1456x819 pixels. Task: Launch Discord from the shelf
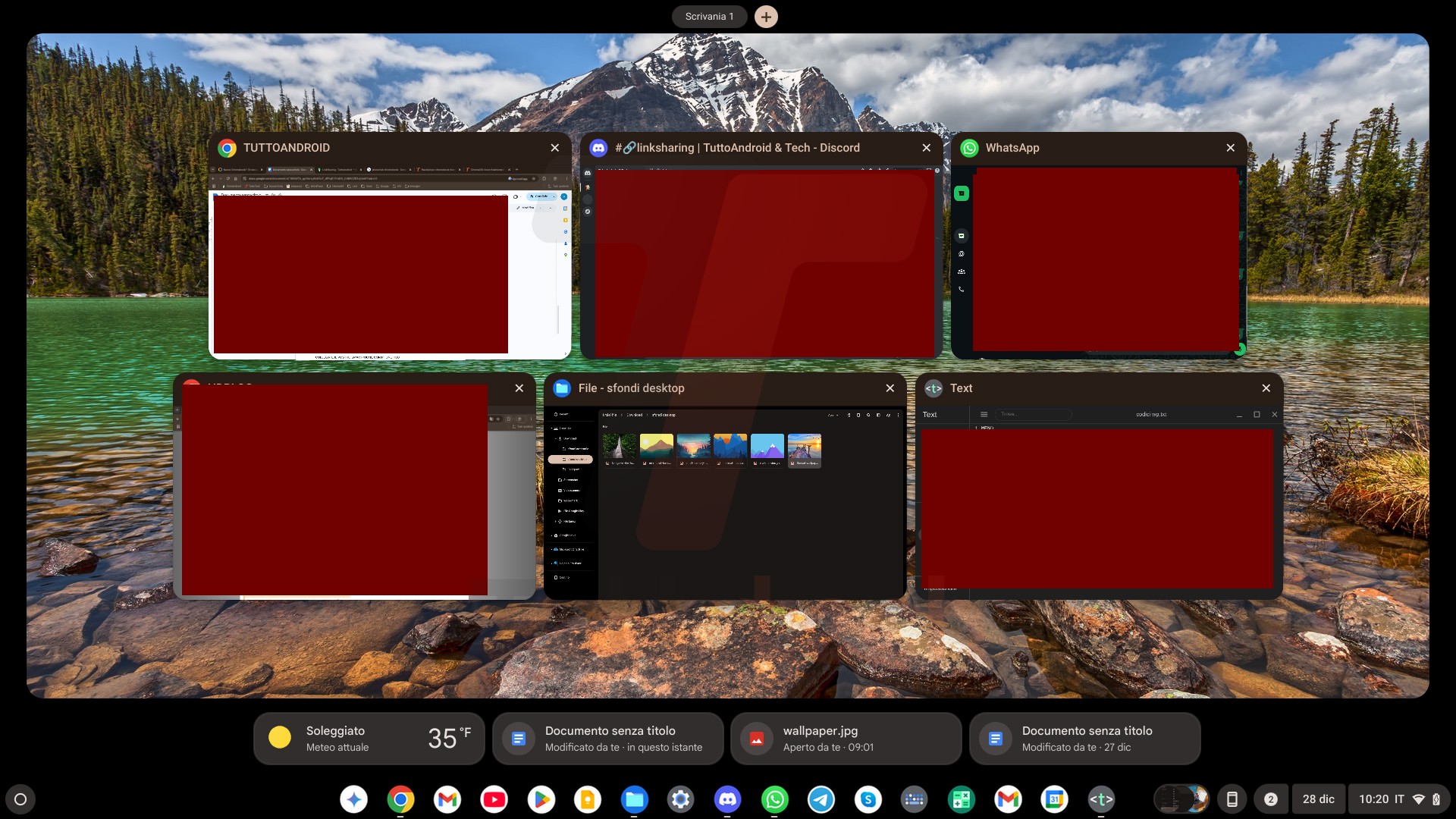[x=728, y=799]
